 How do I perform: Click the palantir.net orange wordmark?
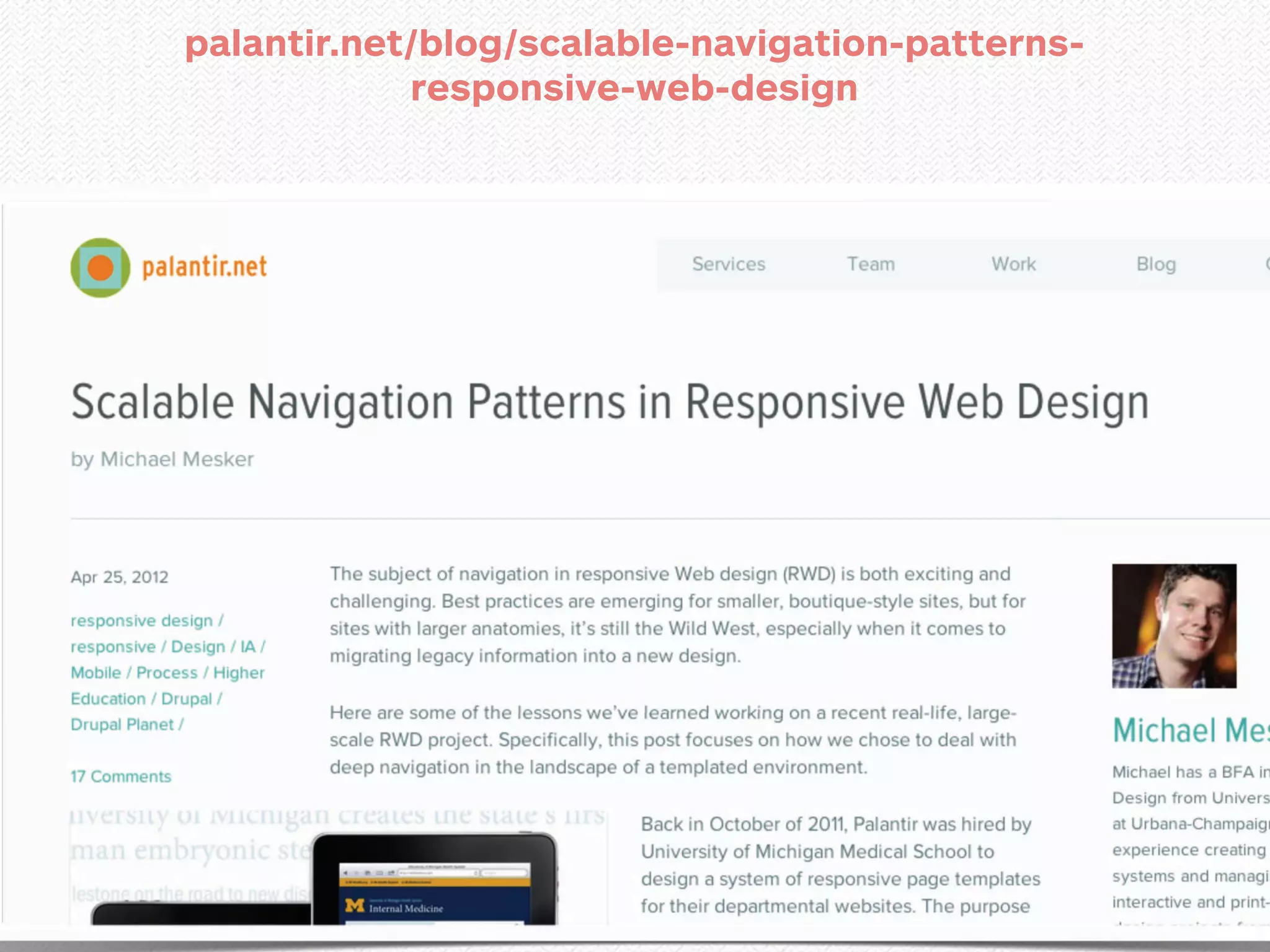pyautogui.click(x=205, y=267)
